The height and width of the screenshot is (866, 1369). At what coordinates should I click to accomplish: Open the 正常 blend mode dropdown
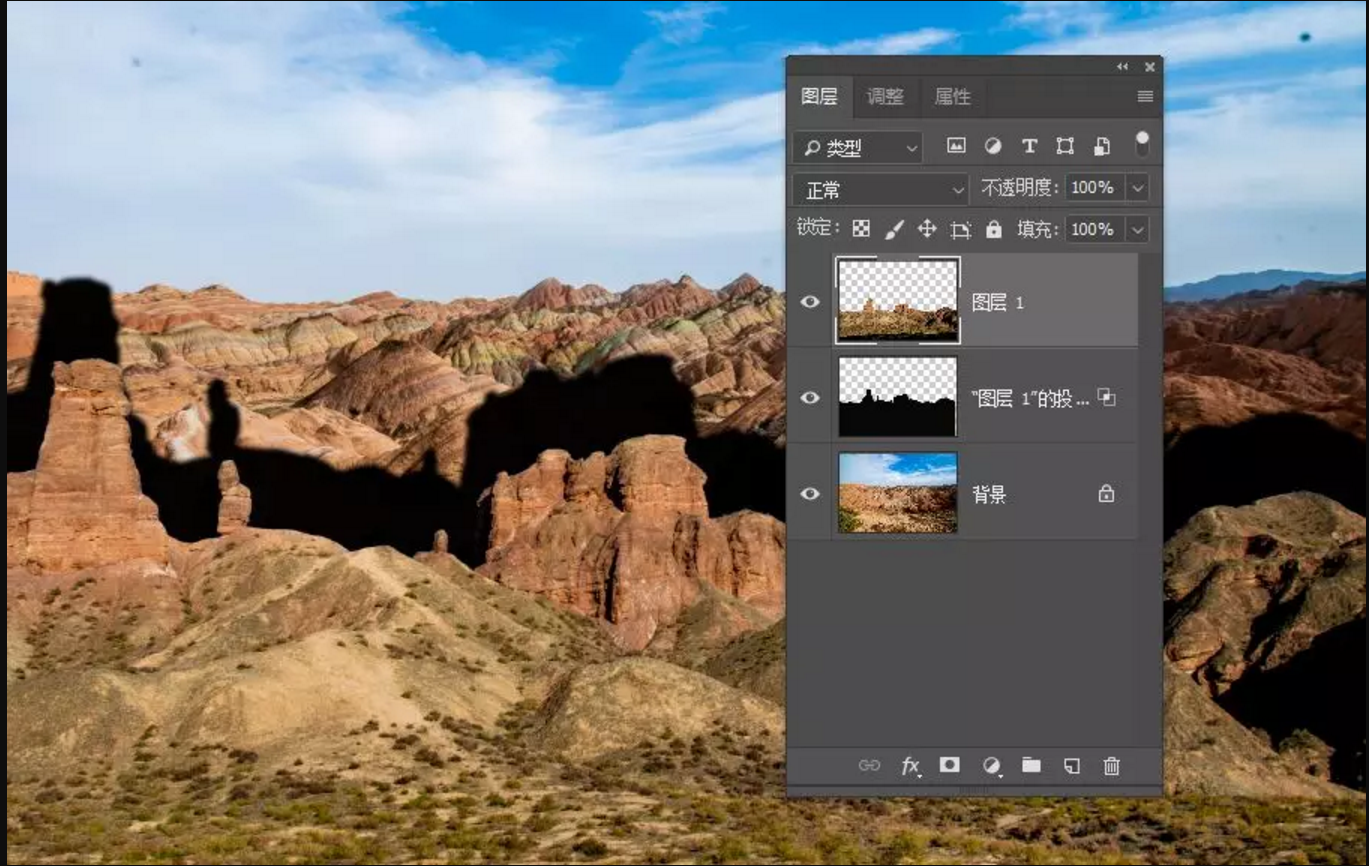click(881, 189)
